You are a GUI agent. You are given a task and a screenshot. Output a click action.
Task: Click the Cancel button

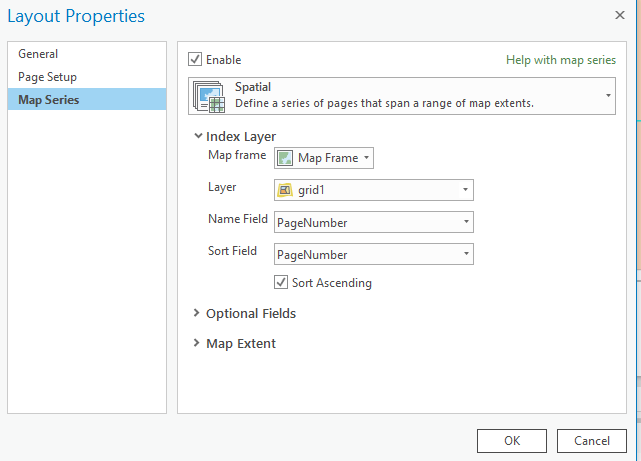tap(592, 440)
